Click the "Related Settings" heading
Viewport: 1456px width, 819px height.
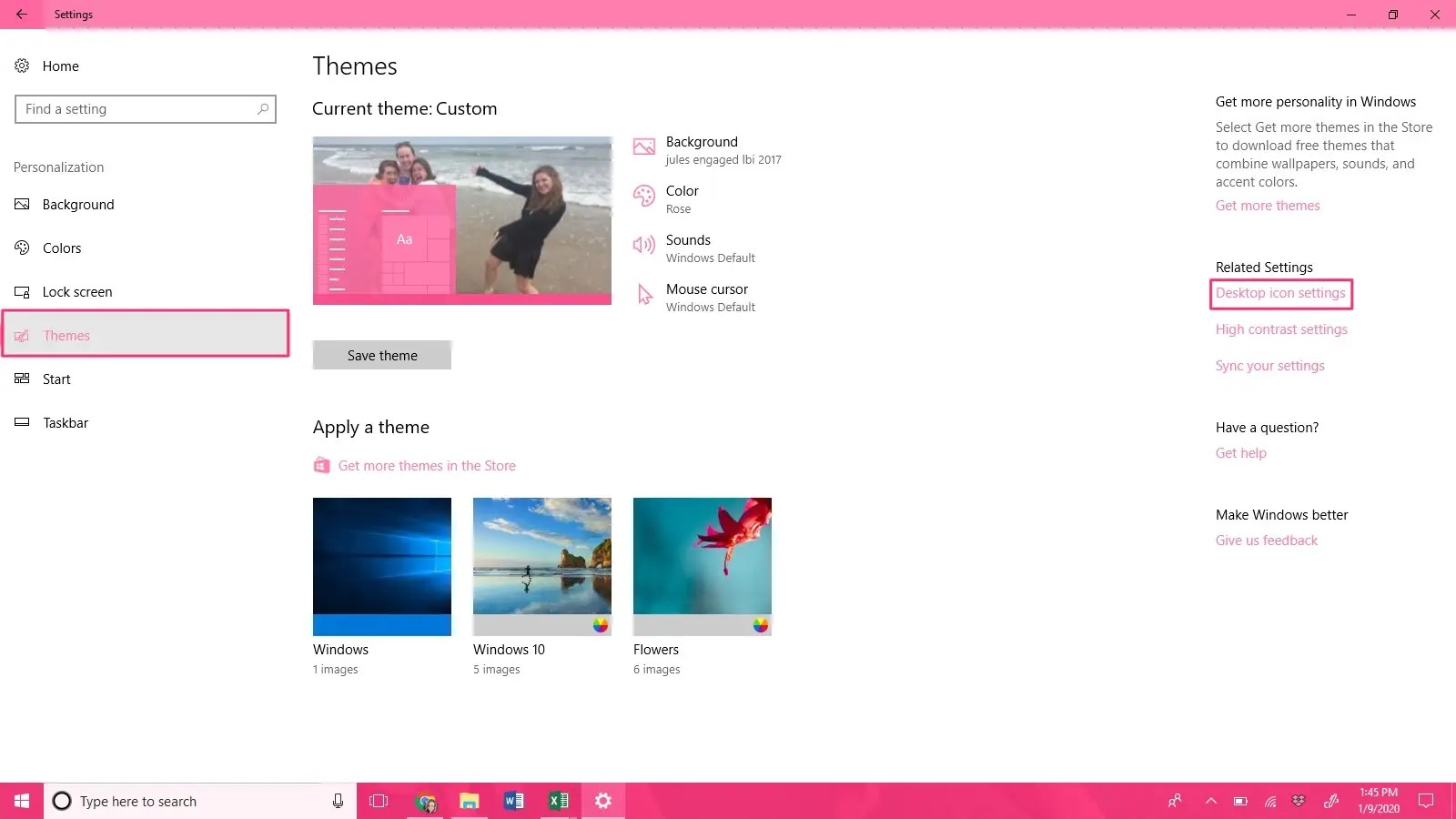pos(1264,268)
